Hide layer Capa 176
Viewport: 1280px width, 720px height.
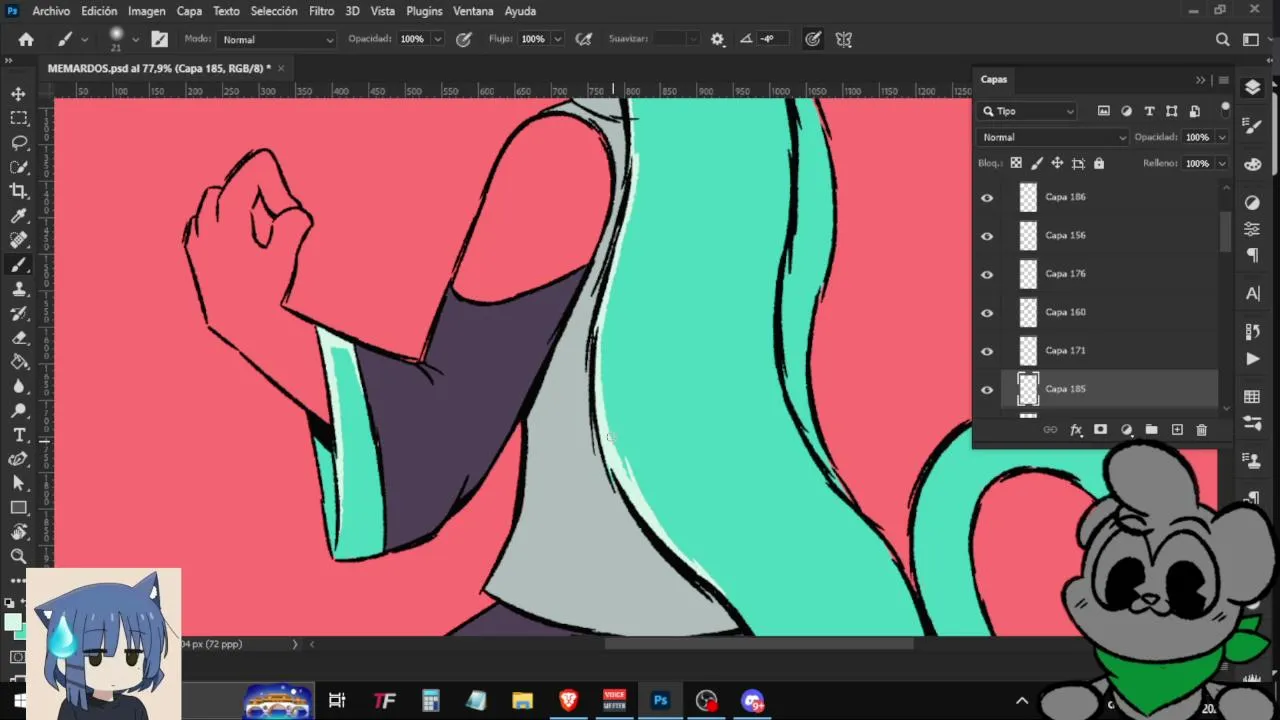[x=987, y=275]
